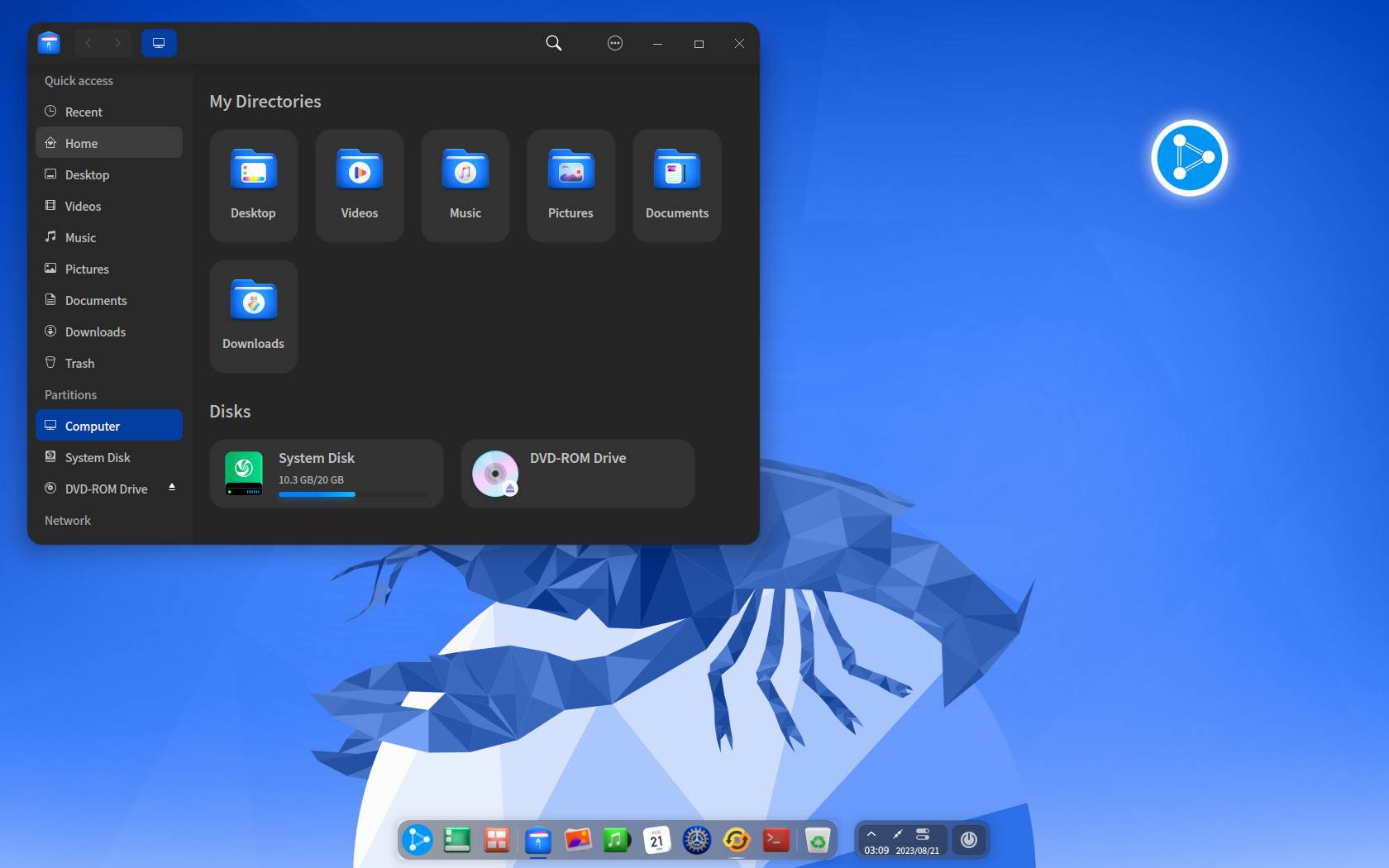Open Control Center gear in dock
The image size is (1389, 868).
pyautogui.click(x=697, y=841)
